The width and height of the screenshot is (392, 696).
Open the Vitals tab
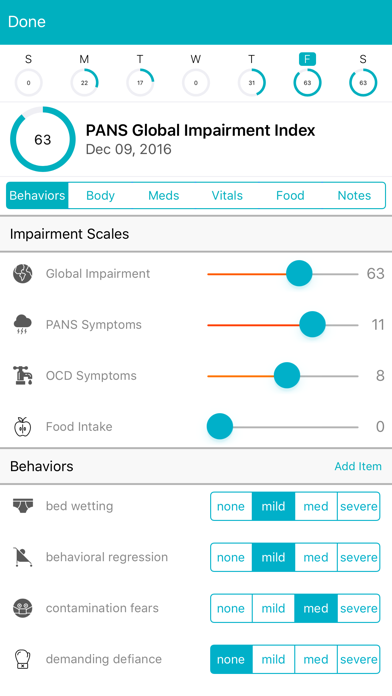coord(227,195)
